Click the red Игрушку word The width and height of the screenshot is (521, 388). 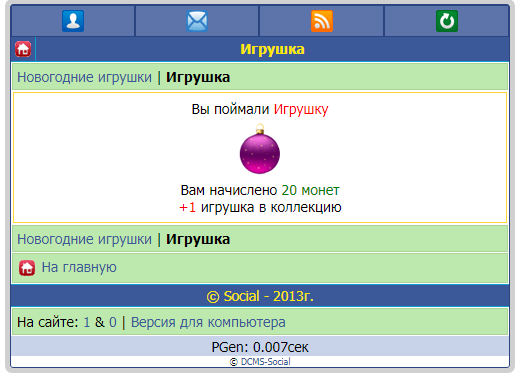(x=301, y=110)
